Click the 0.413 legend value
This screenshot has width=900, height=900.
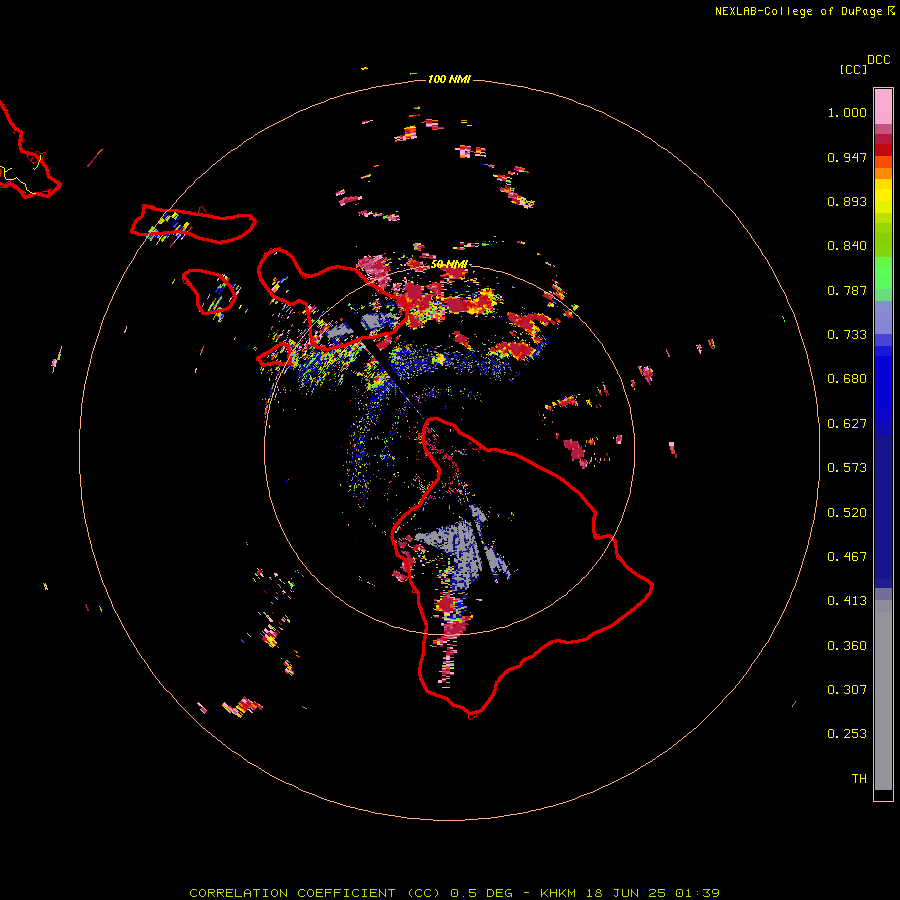(847, 601)
